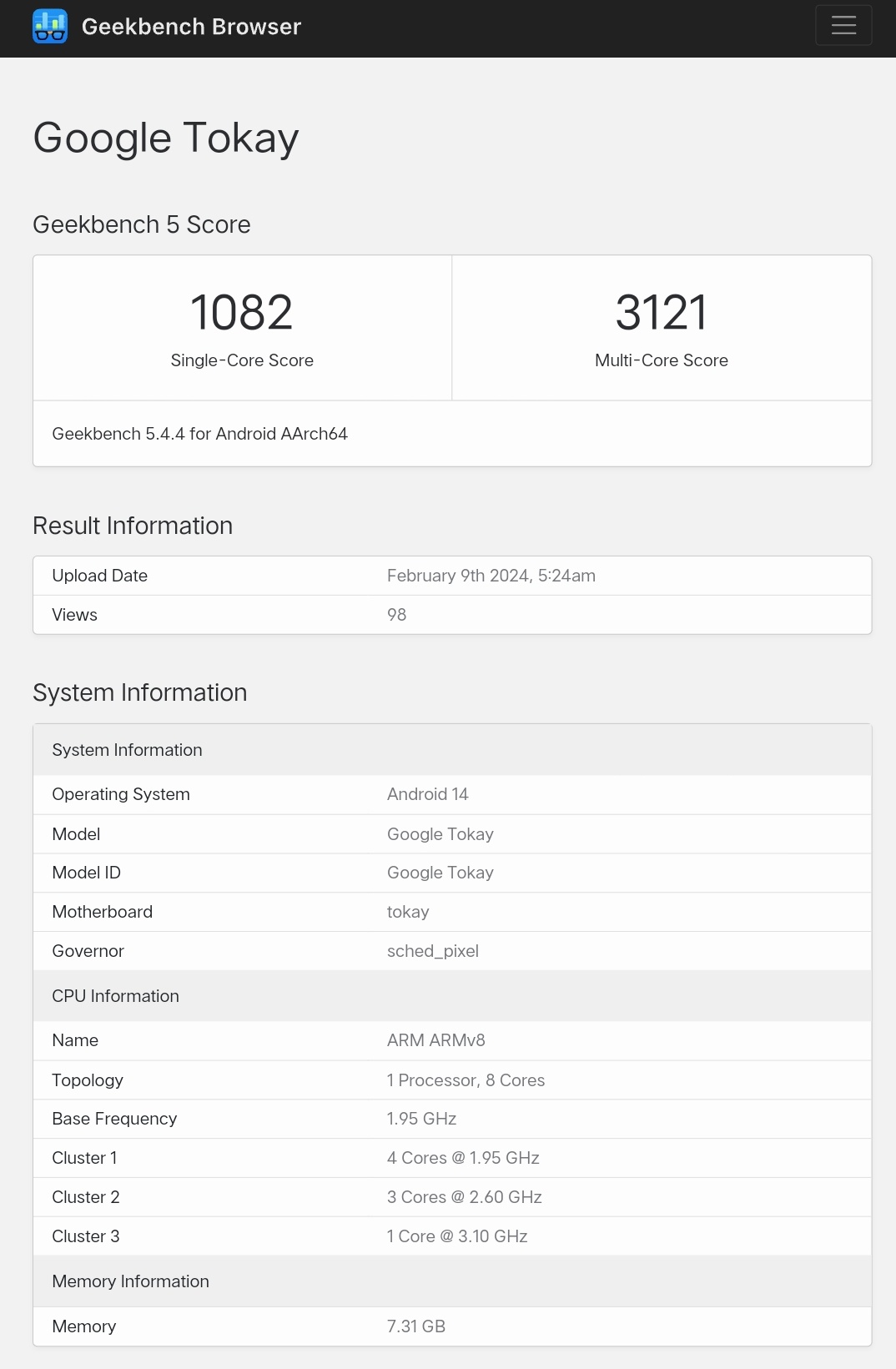896x1369 pixels.
Task: Click the Multi-Core Score label
Action: (662, 360)
